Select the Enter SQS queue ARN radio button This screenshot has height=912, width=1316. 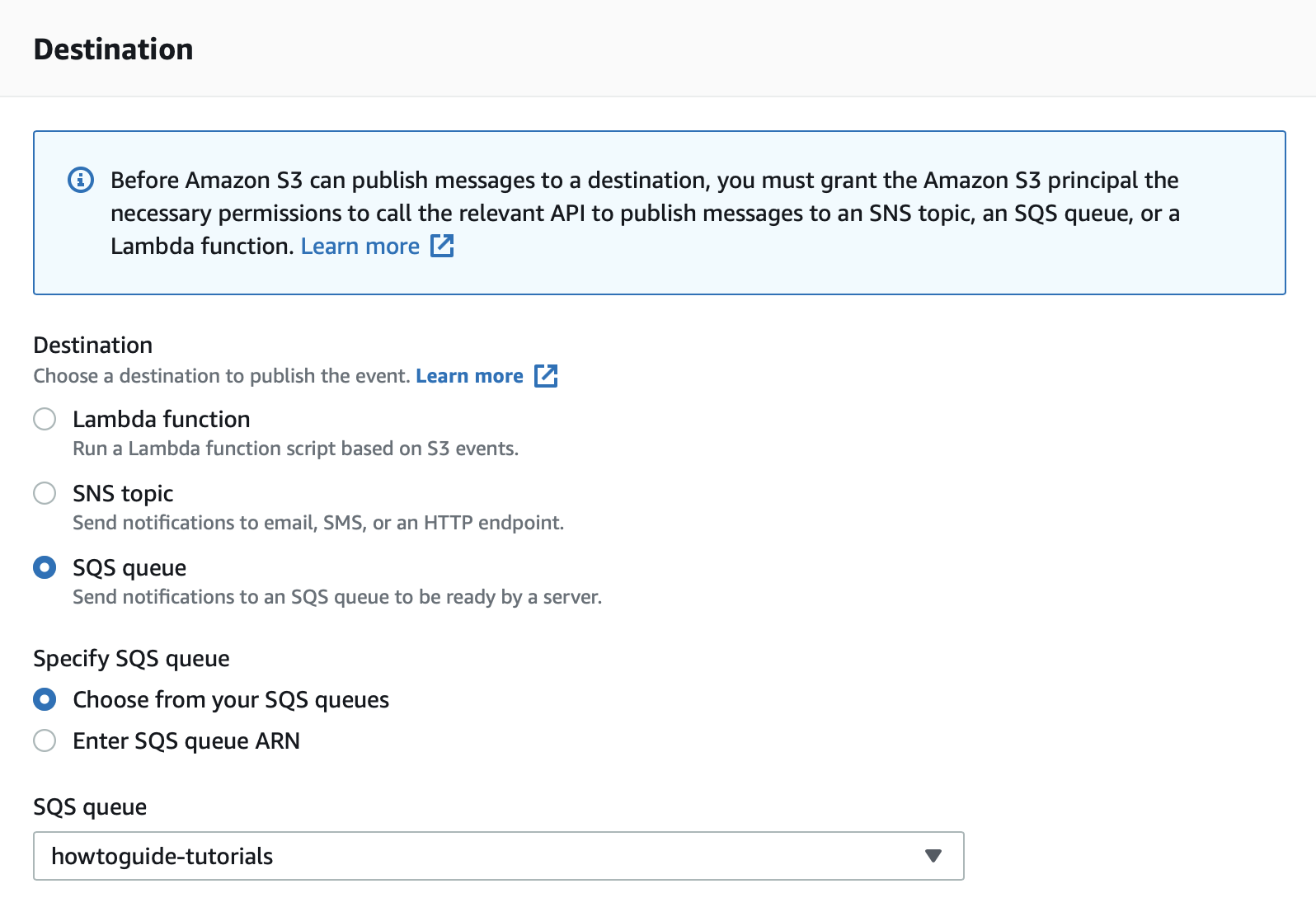[45, 740]
